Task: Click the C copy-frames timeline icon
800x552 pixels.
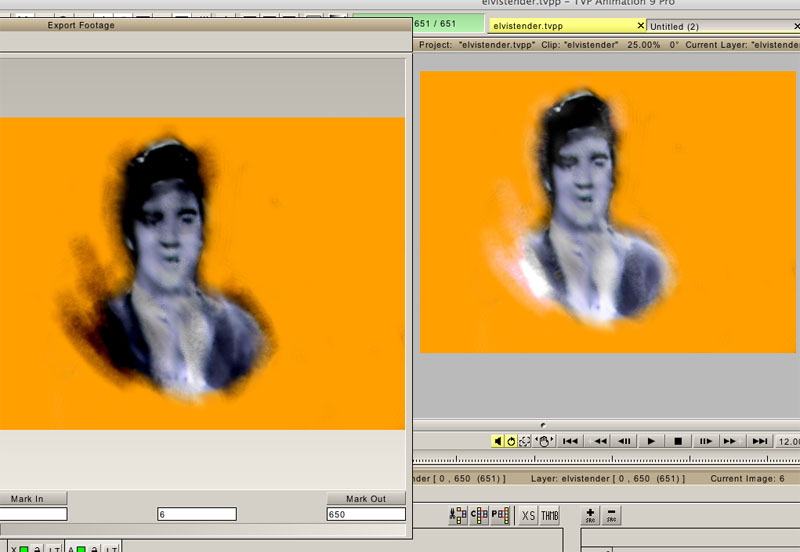Action: pos(479,515)
